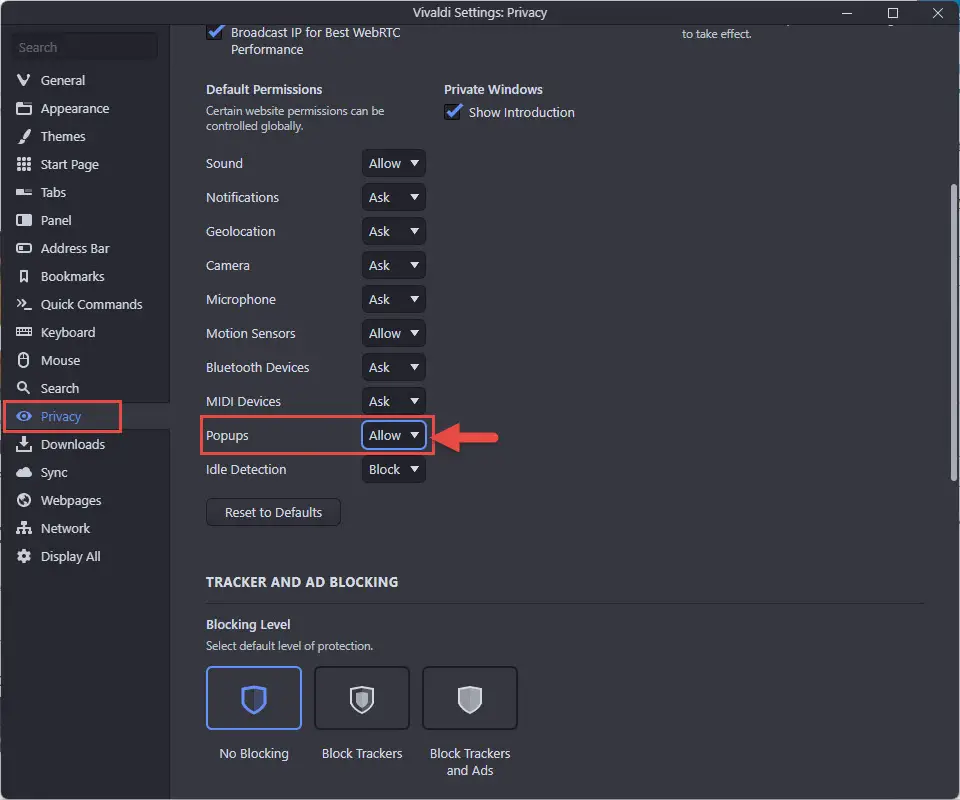Click the Downloads arrow icon
Viewport: 960px width, 800px height.
(24, 444)
